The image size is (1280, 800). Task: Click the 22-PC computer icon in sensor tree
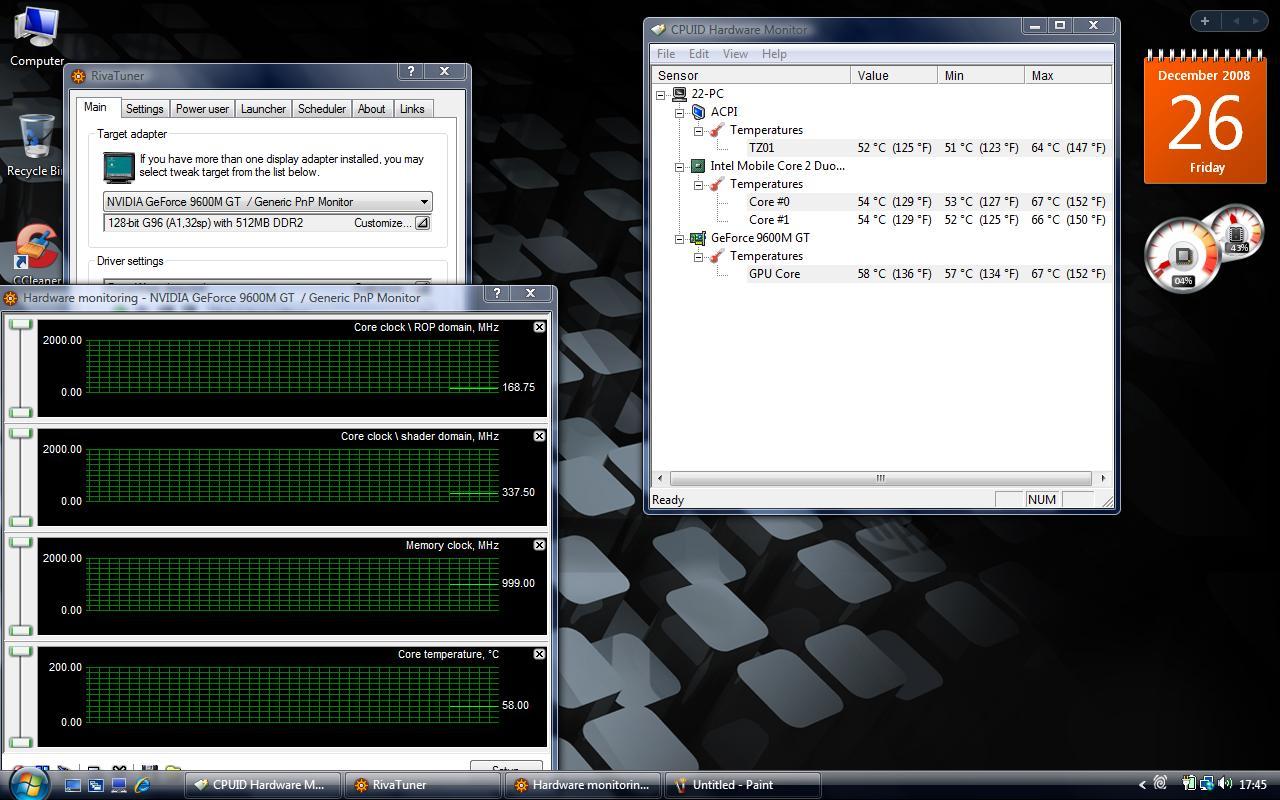click(x=679, y=94)
